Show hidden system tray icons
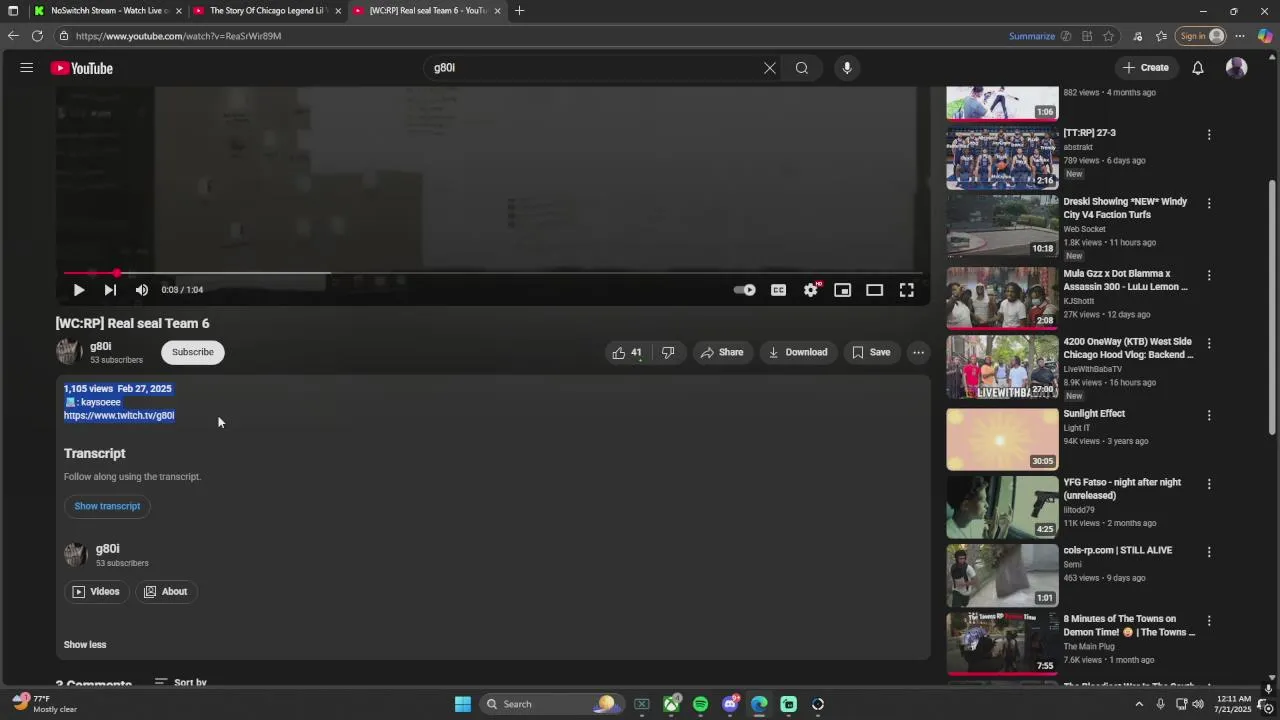The height and width of the screenshot is (720, 1280). 1138,704
